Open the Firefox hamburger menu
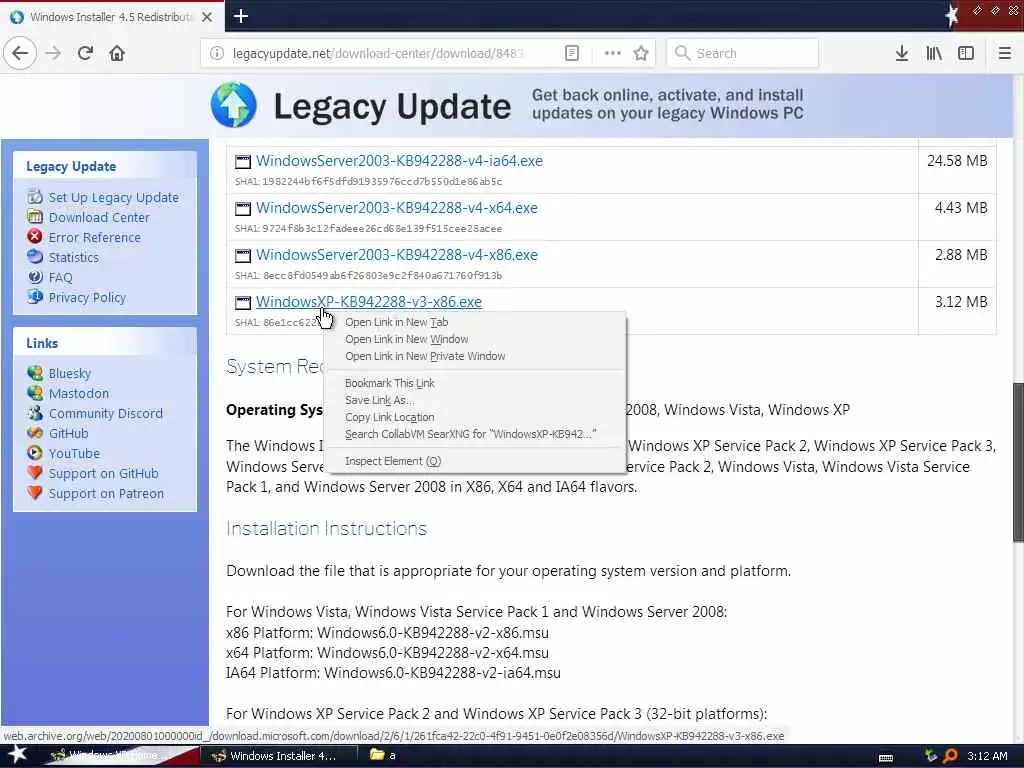Image resolution: width=1024 pixels, height=768 pixels. coord(1004,53)
